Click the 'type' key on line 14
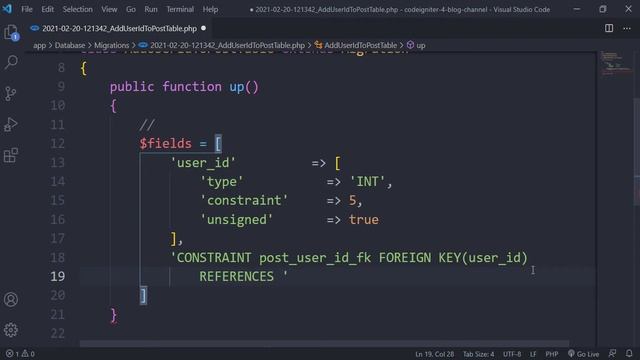This screenshot has width=640, height=360. point(221,181)
